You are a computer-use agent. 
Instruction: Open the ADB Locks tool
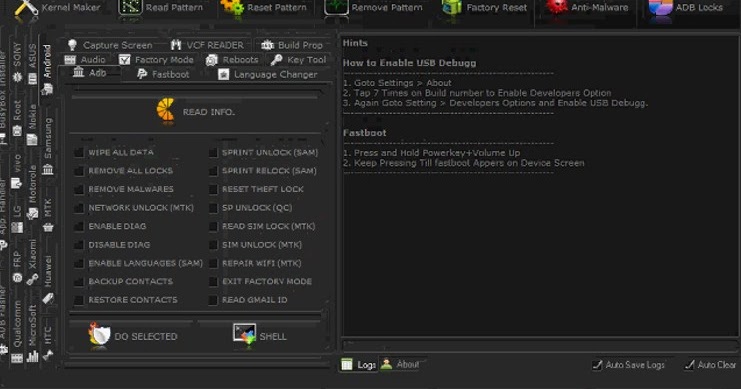click(686, 8)
